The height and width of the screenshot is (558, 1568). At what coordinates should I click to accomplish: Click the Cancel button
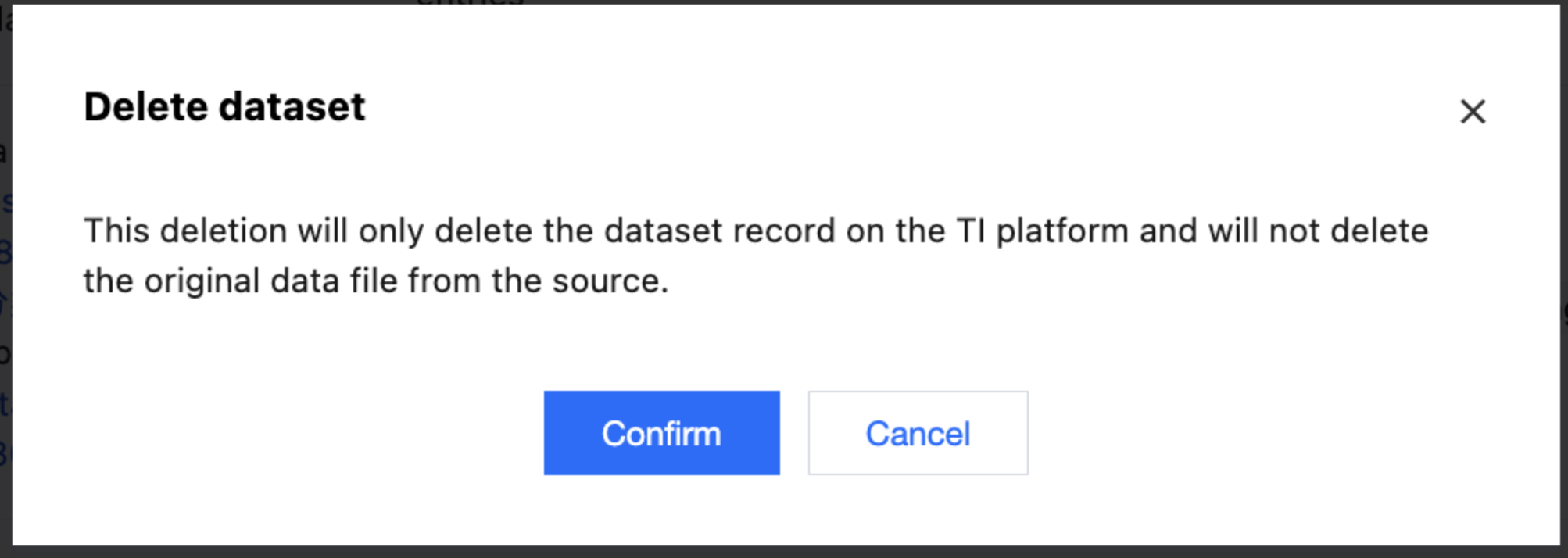(x=918, y=433)
